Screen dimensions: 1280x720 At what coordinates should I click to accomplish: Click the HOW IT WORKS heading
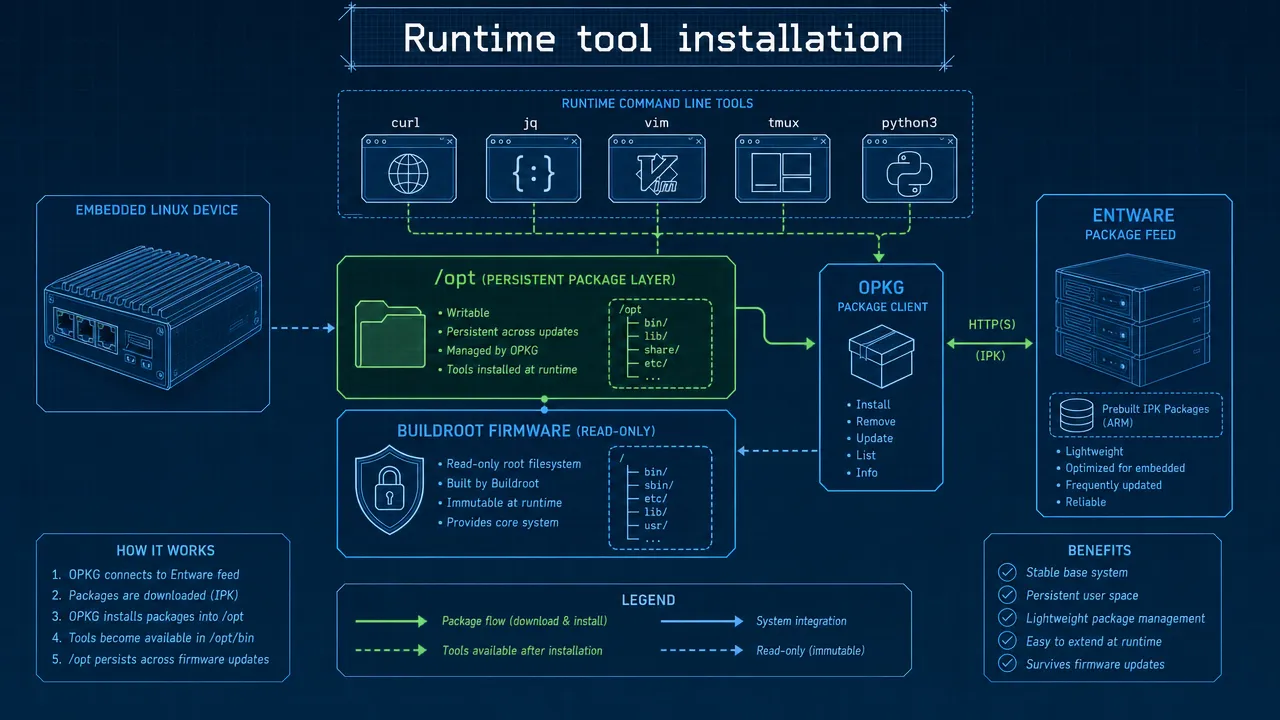165,551
